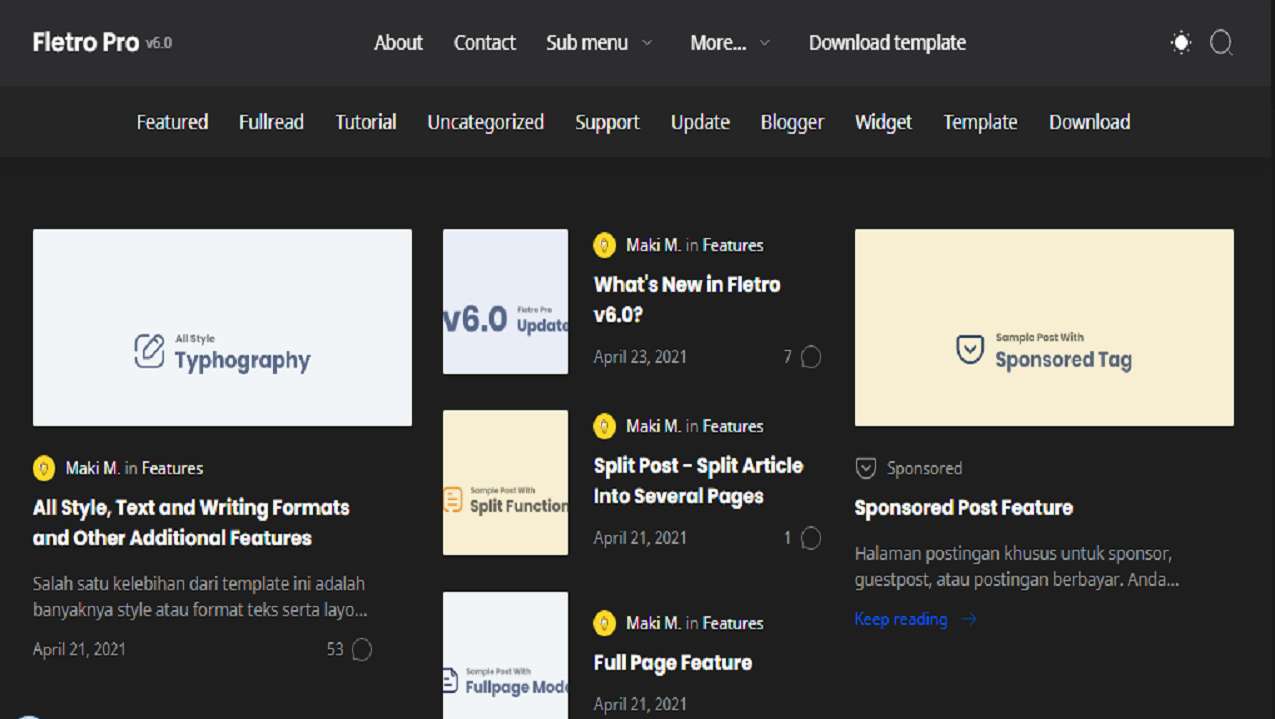
Task: Open the Blogger category
Action: tap(792, 121)
